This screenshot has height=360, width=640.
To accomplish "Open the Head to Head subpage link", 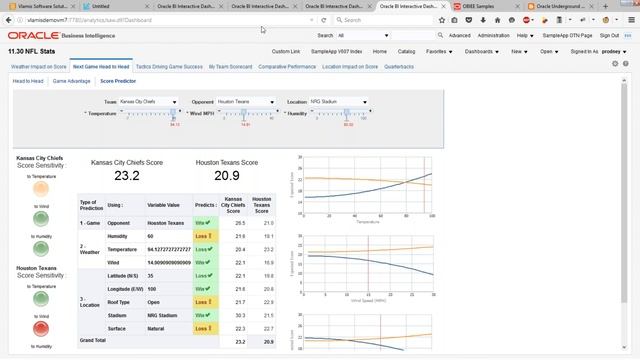I will [28, 81].
